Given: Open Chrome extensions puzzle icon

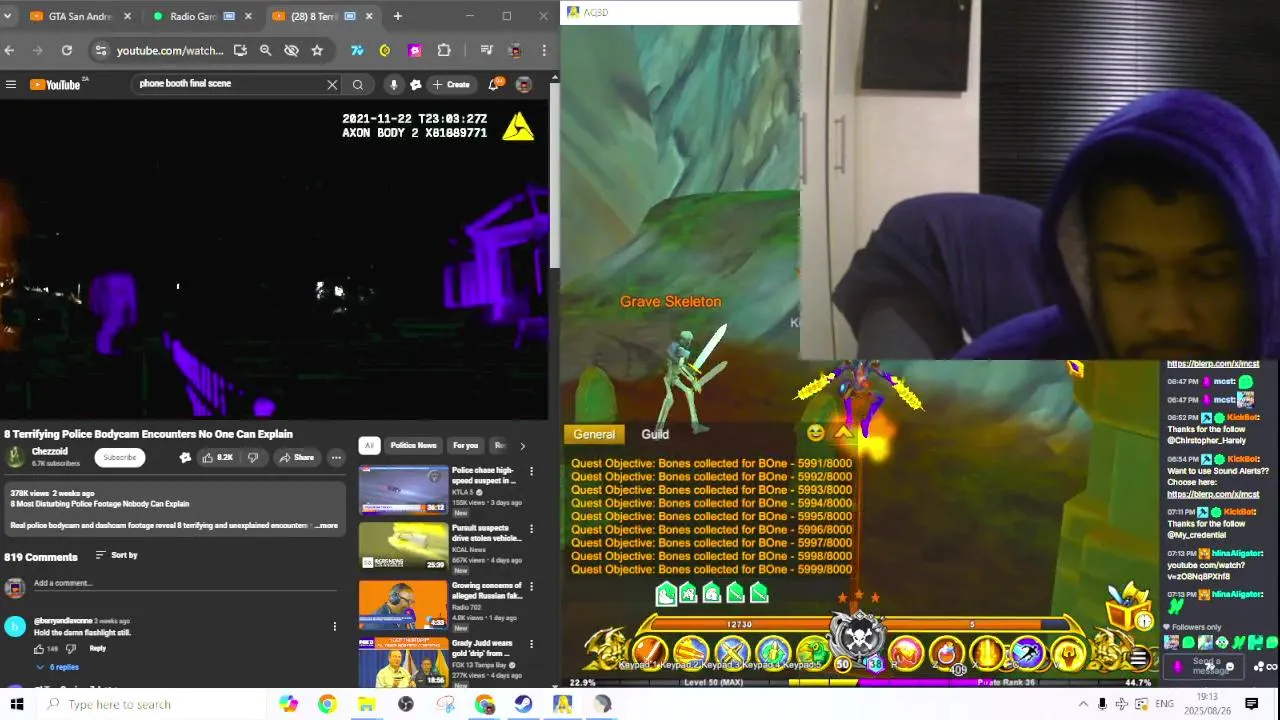Looking at the screenshot, I should (x=444, y=50).
